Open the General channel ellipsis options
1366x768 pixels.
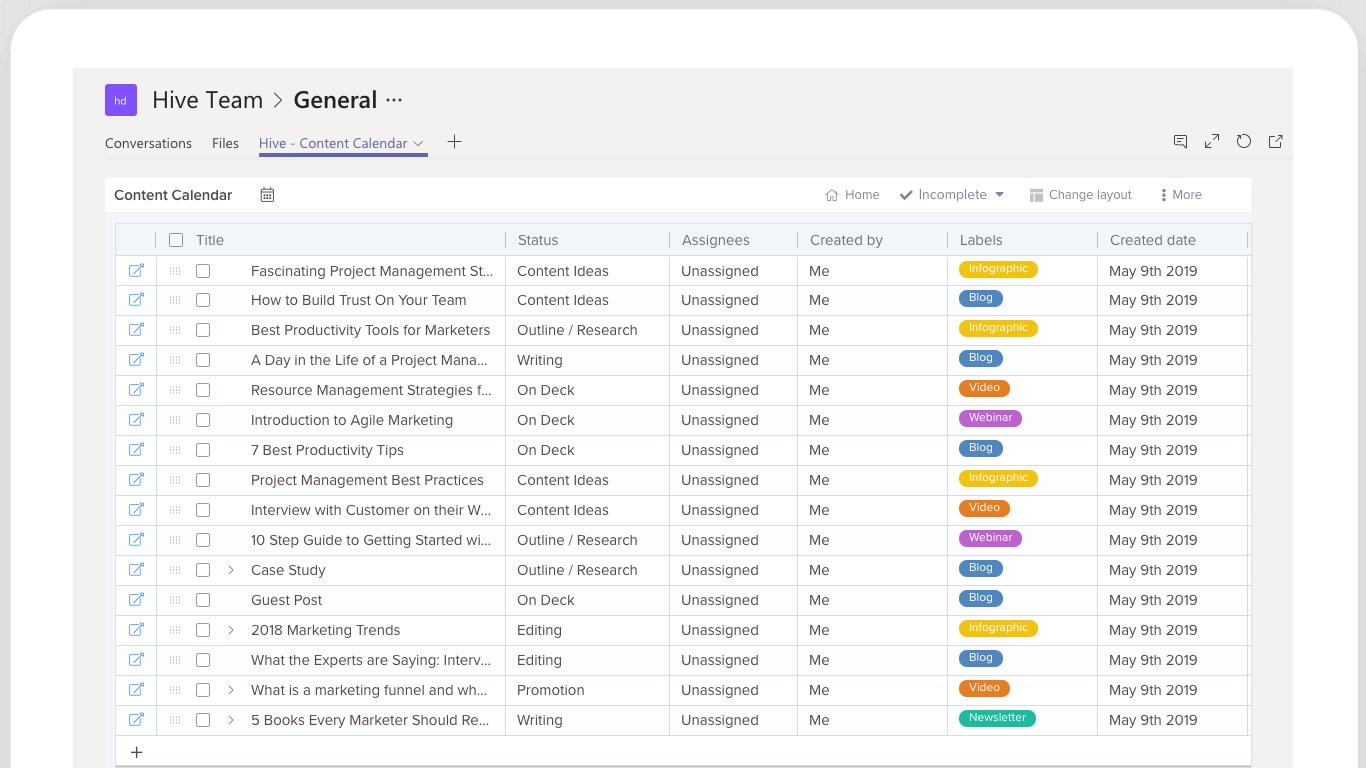(394, 100)
